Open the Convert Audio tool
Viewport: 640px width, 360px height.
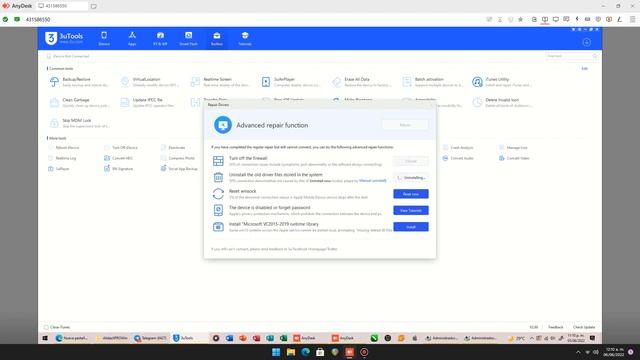pos(458,158)
